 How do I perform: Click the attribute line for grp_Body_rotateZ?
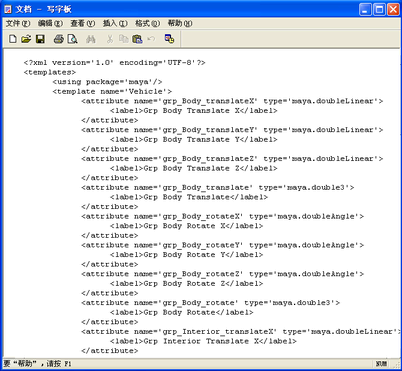tap(222, 274)
